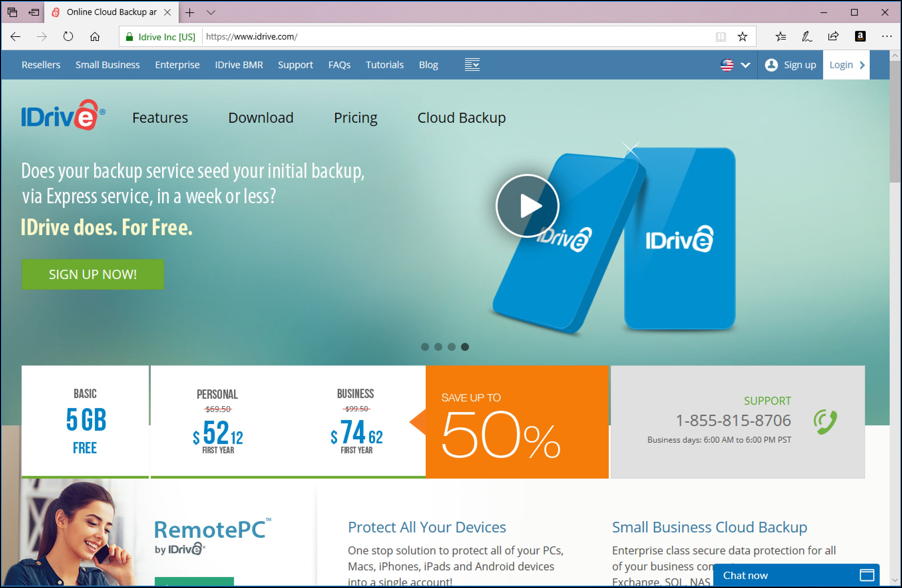Select second carousel slide dot
This screenshot has height=588, width=902.
click(x=438, y=347)
